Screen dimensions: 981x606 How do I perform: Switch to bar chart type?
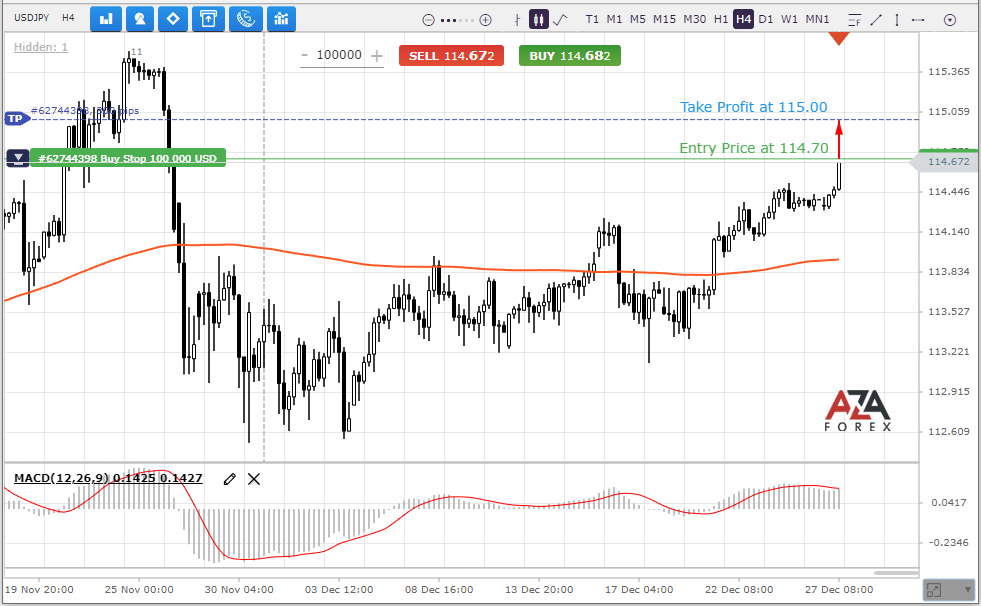[517, 19]
